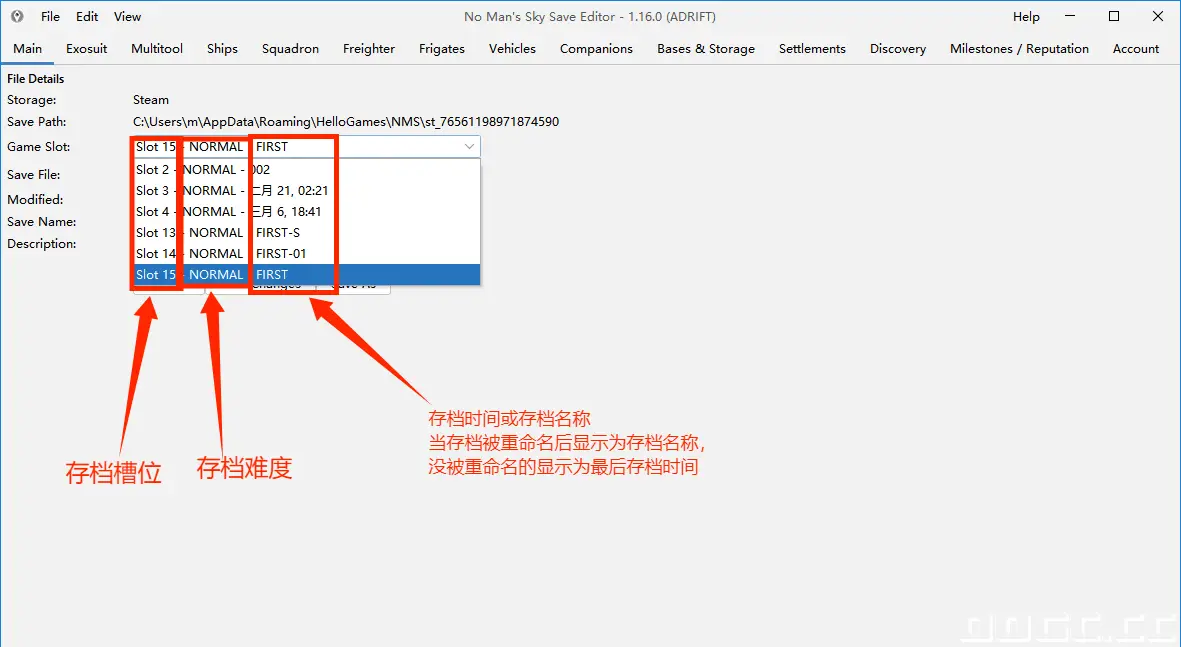Switch to the Ships tab

222,48
